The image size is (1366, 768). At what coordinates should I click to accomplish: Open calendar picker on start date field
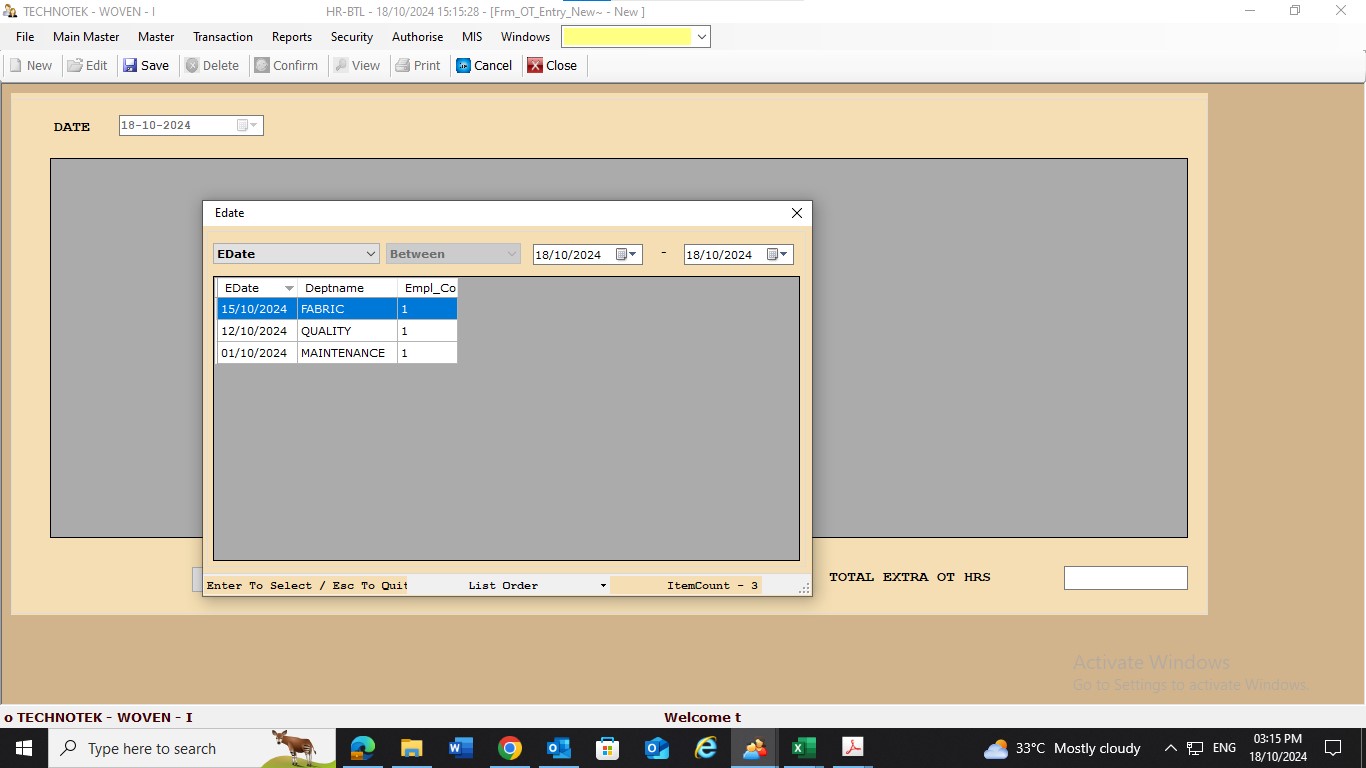(626, 255)
